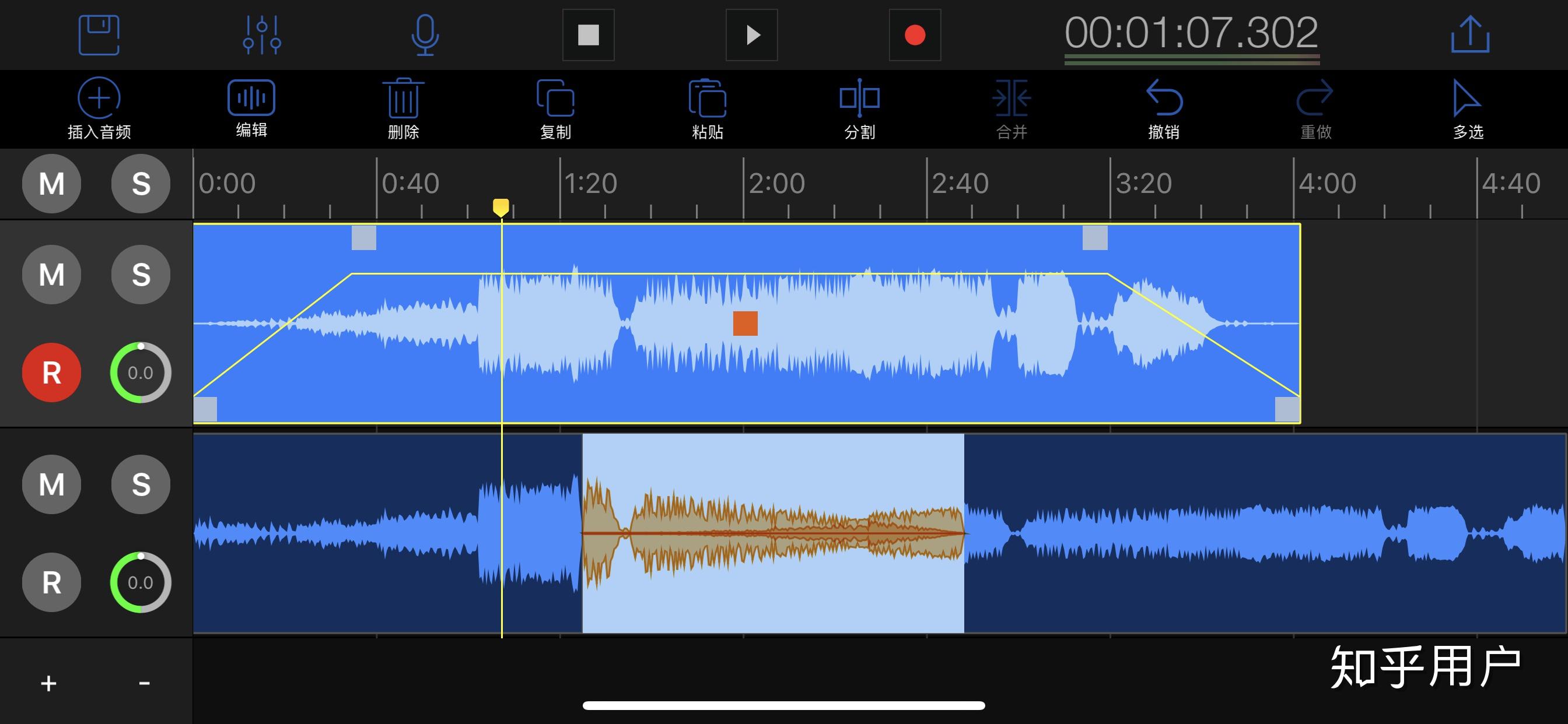This screenshot has height=724, width=1568.
Task: Start playback with the play button
Action: coord(752,36)
